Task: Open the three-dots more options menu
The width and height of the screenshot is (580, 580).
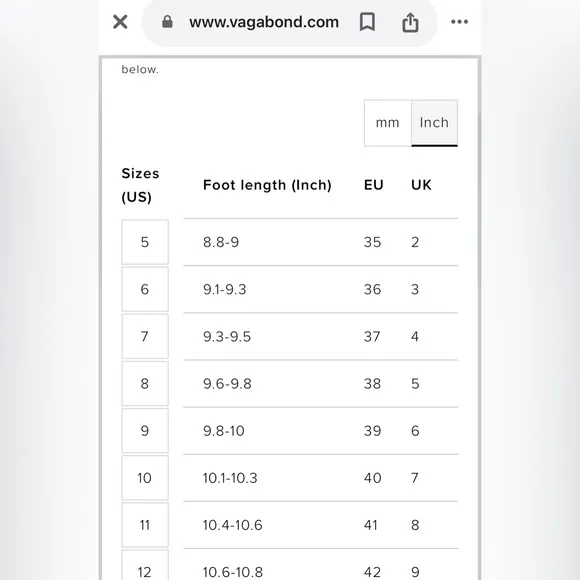Action: (x=459, y=22)
